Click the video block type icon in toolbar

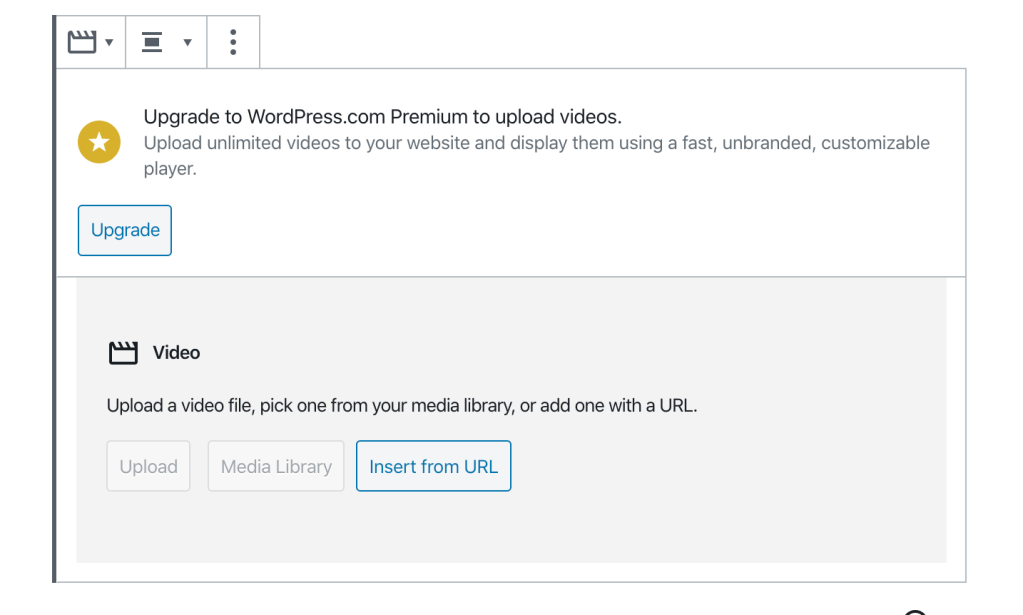(x=81, y=42)
